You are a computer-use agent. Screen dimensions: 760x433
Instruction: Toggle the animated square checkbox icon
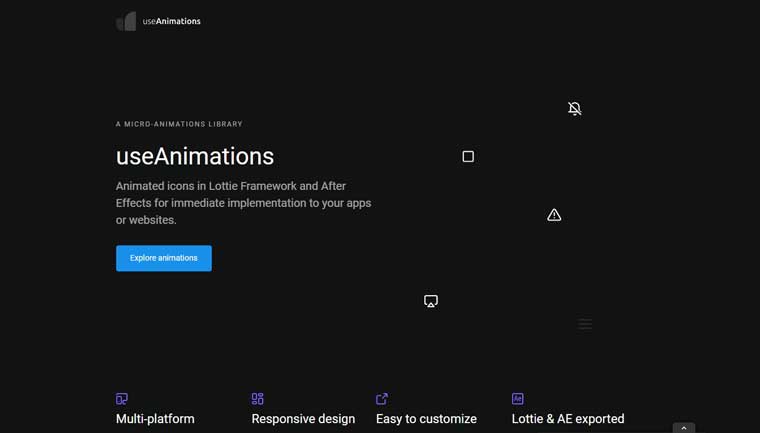pyautogui.click(x=468, y=156)
